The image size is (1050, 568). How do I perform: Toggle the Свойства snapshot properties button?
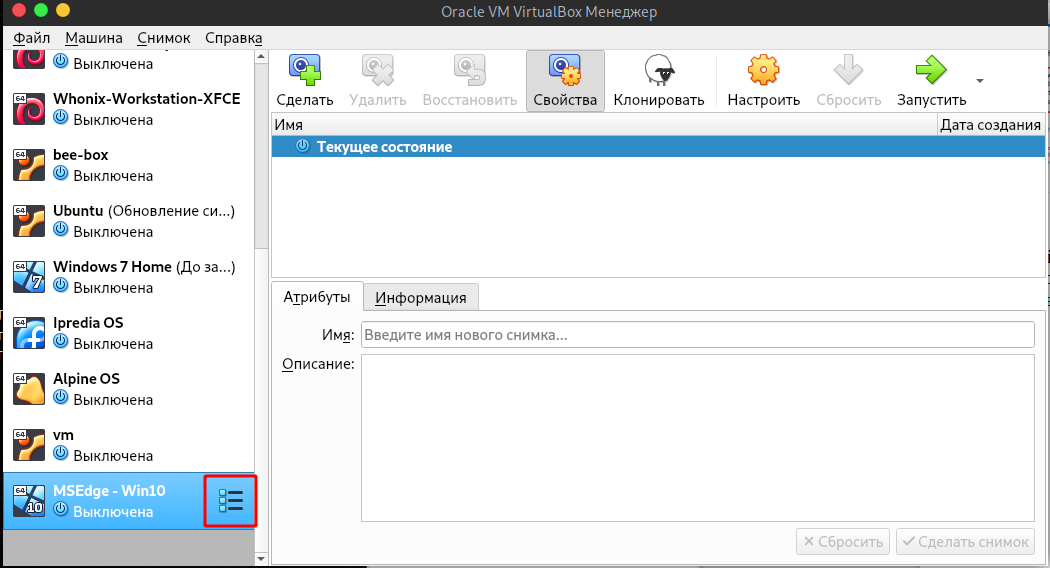(x=565, y=81)
